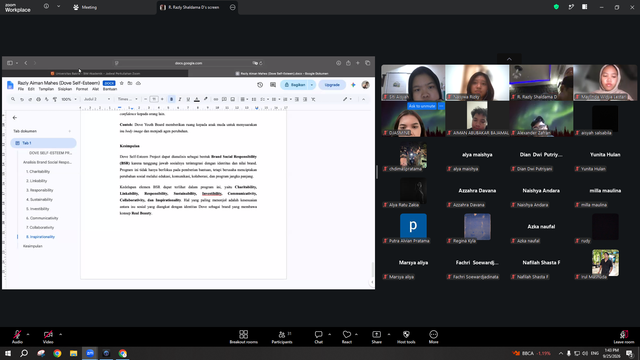Click the Safari share icon in shared browser

coord(348,63)
